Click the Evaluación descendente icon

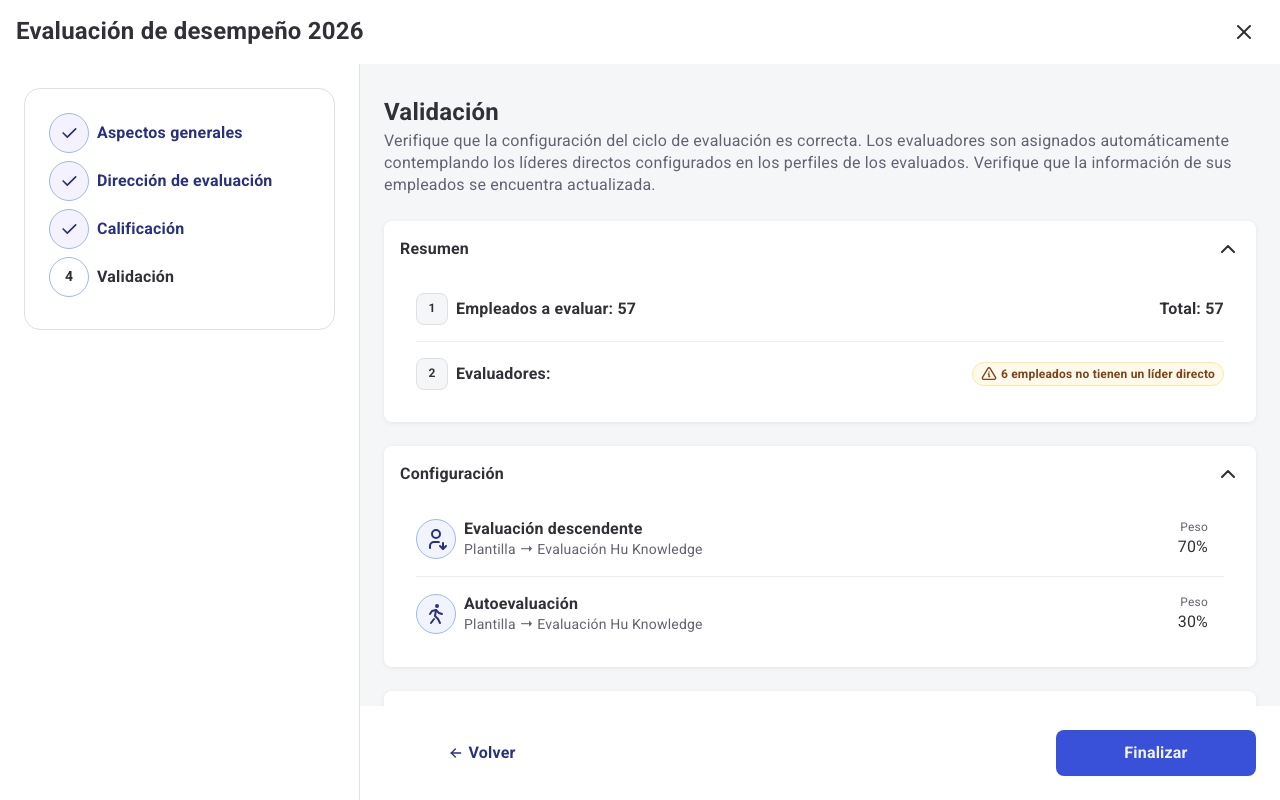coord(436,539)
